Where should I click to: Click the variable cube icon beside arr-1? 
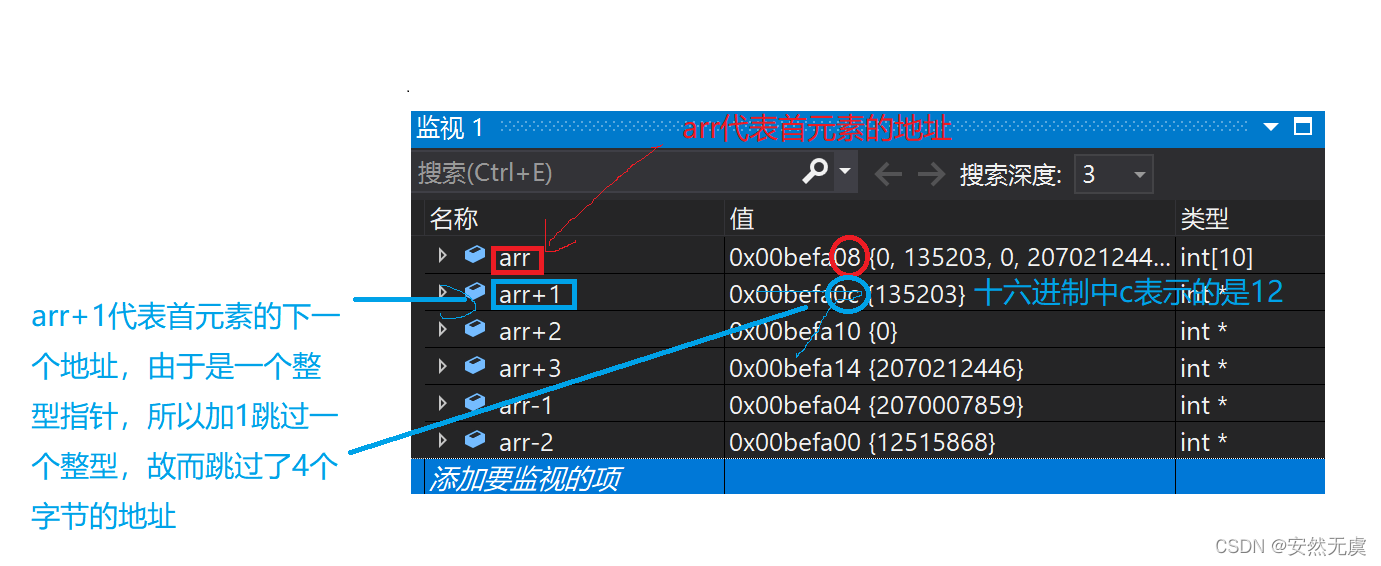click(475, 403)
